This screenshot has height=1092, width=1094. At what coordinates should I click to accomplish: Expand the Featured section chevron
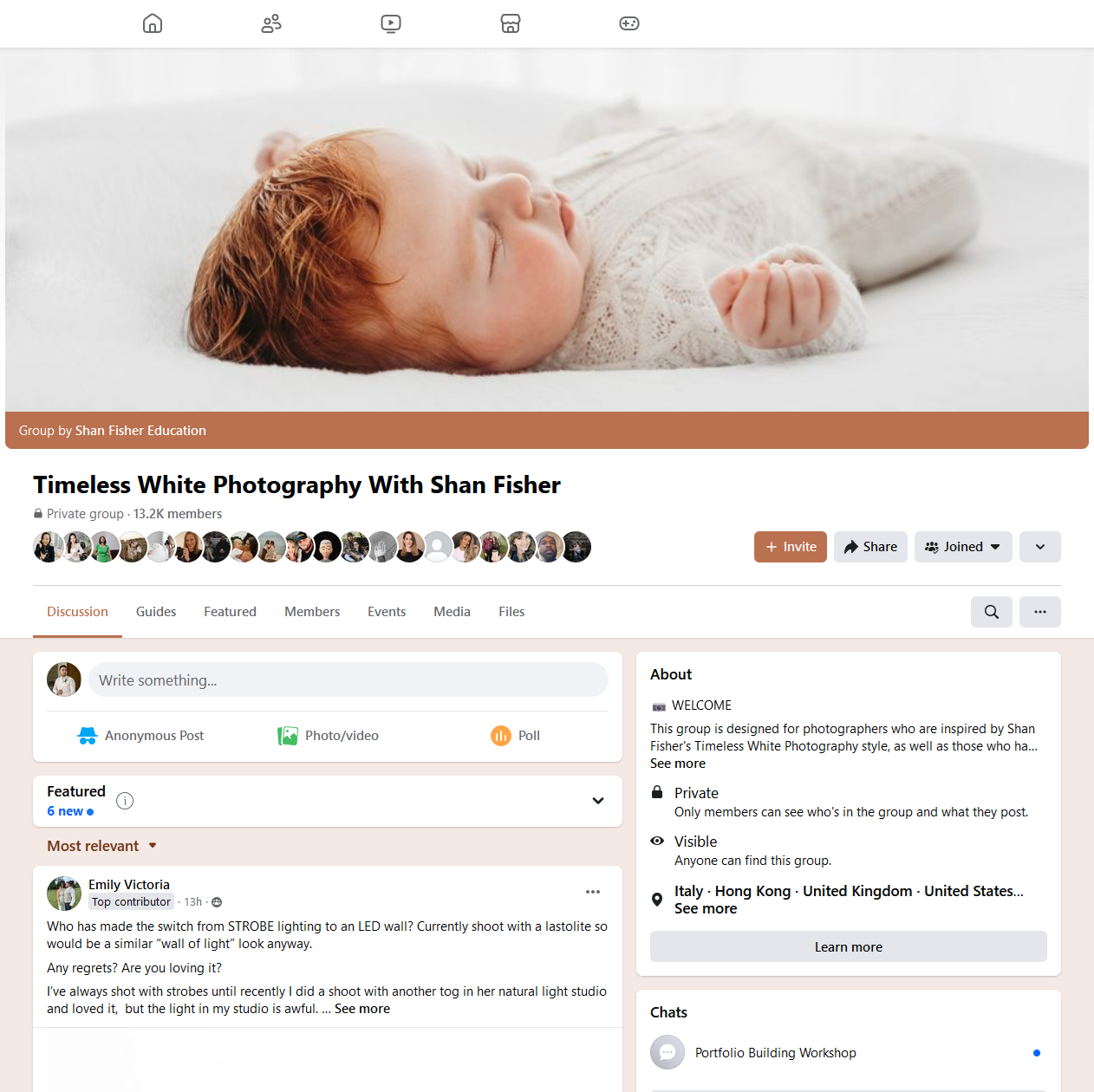598,801
